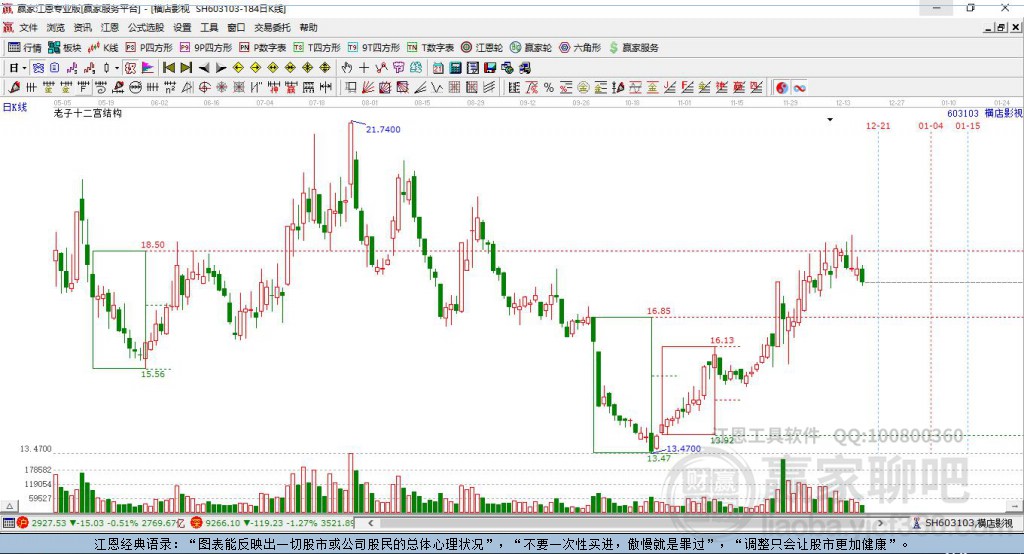Image resolution: width=1024 pixels, height=554 pixels.
Task: Open the 工具 menu
Action: 209,27
